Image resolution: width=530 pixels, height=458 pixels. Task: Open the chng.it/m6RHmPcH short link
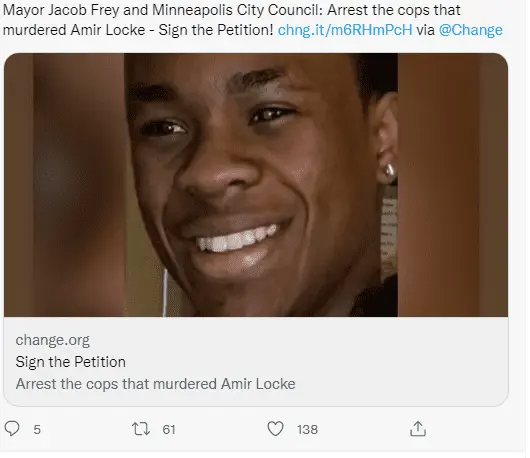[x=345, y=30]
